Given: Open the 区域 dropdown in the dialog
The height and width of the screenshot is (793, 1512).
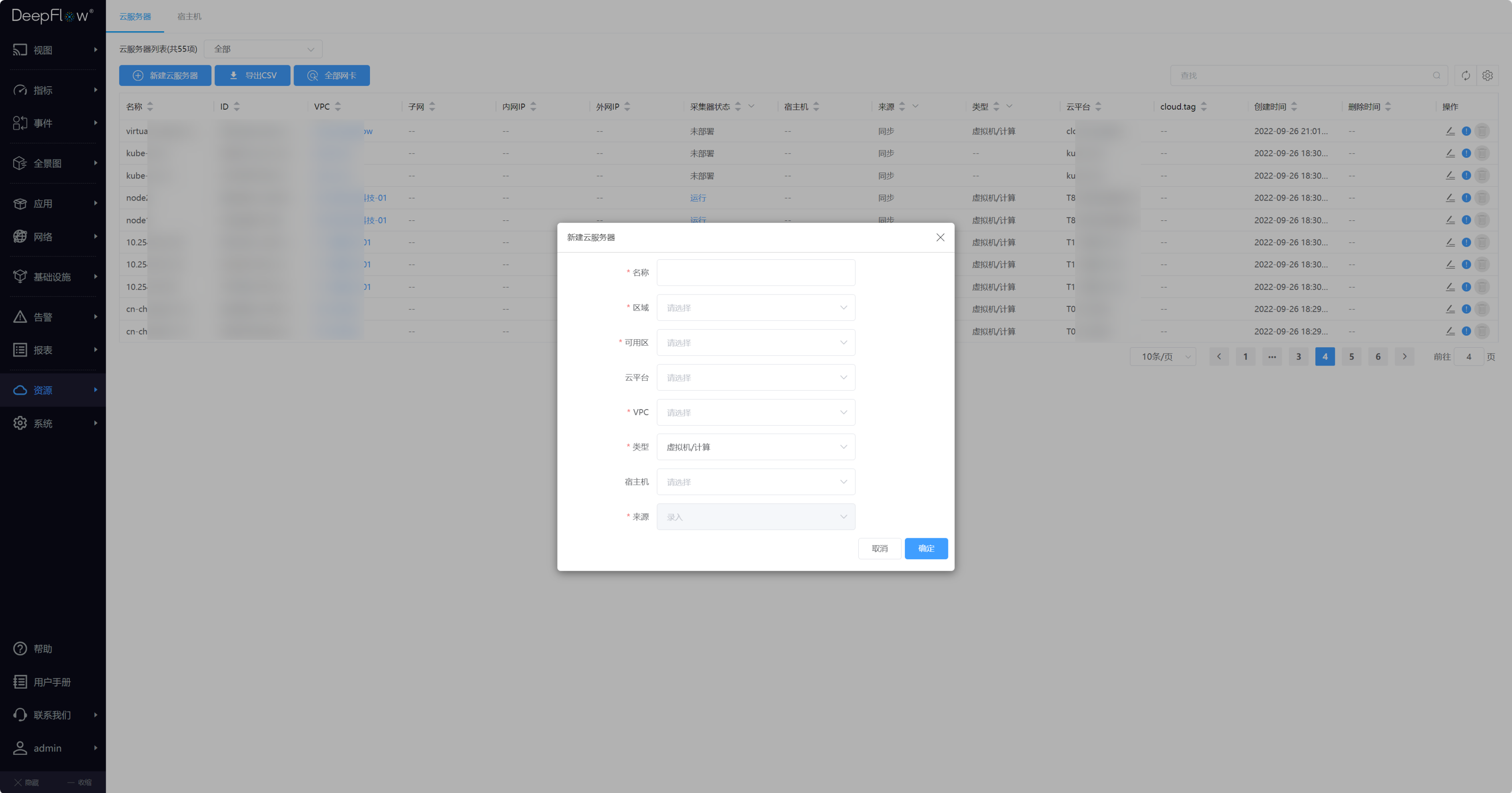Looking at the screenshot, I should 755,308.
